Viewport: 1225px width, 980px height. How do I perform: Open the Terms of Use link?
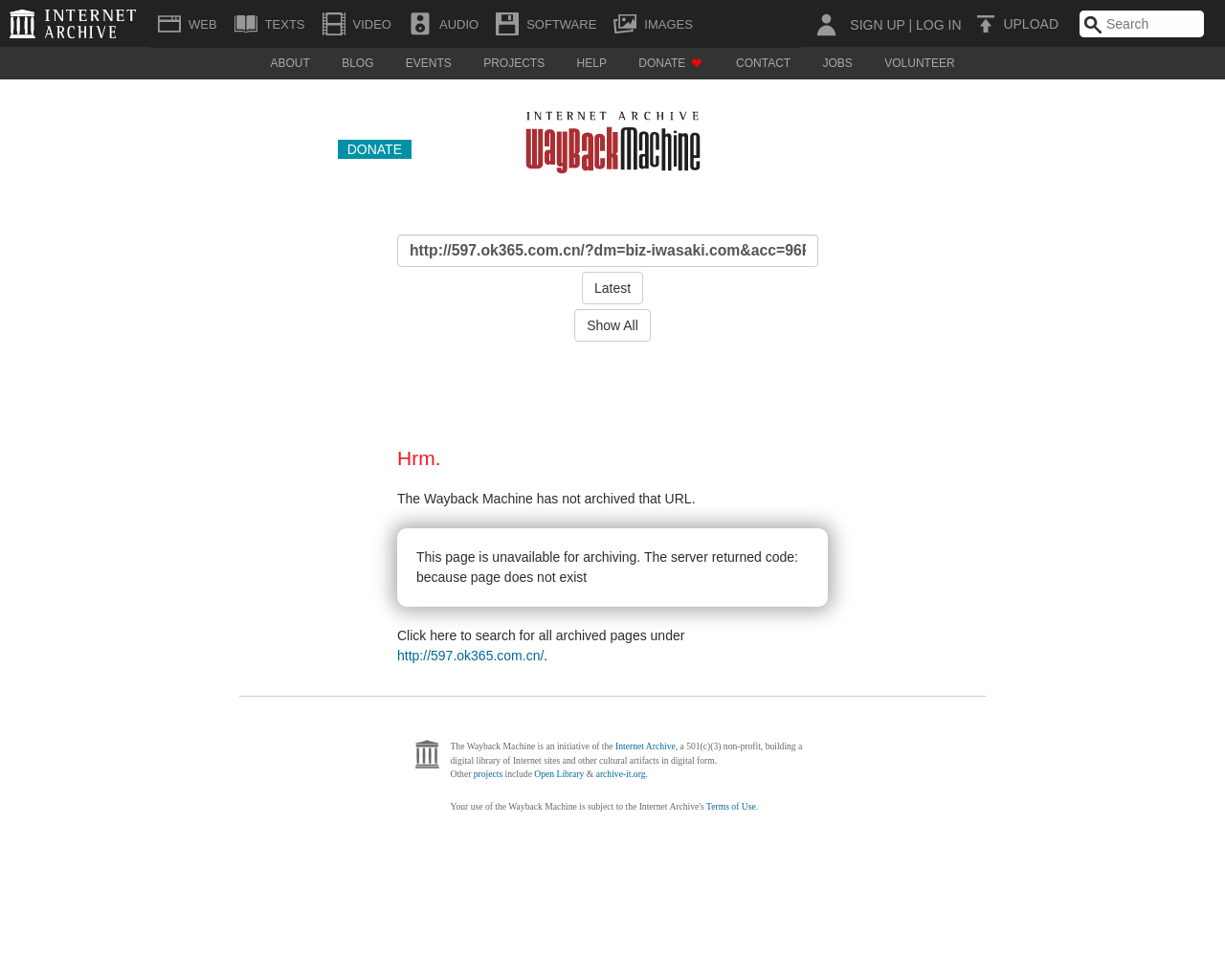tap(730, 807)
